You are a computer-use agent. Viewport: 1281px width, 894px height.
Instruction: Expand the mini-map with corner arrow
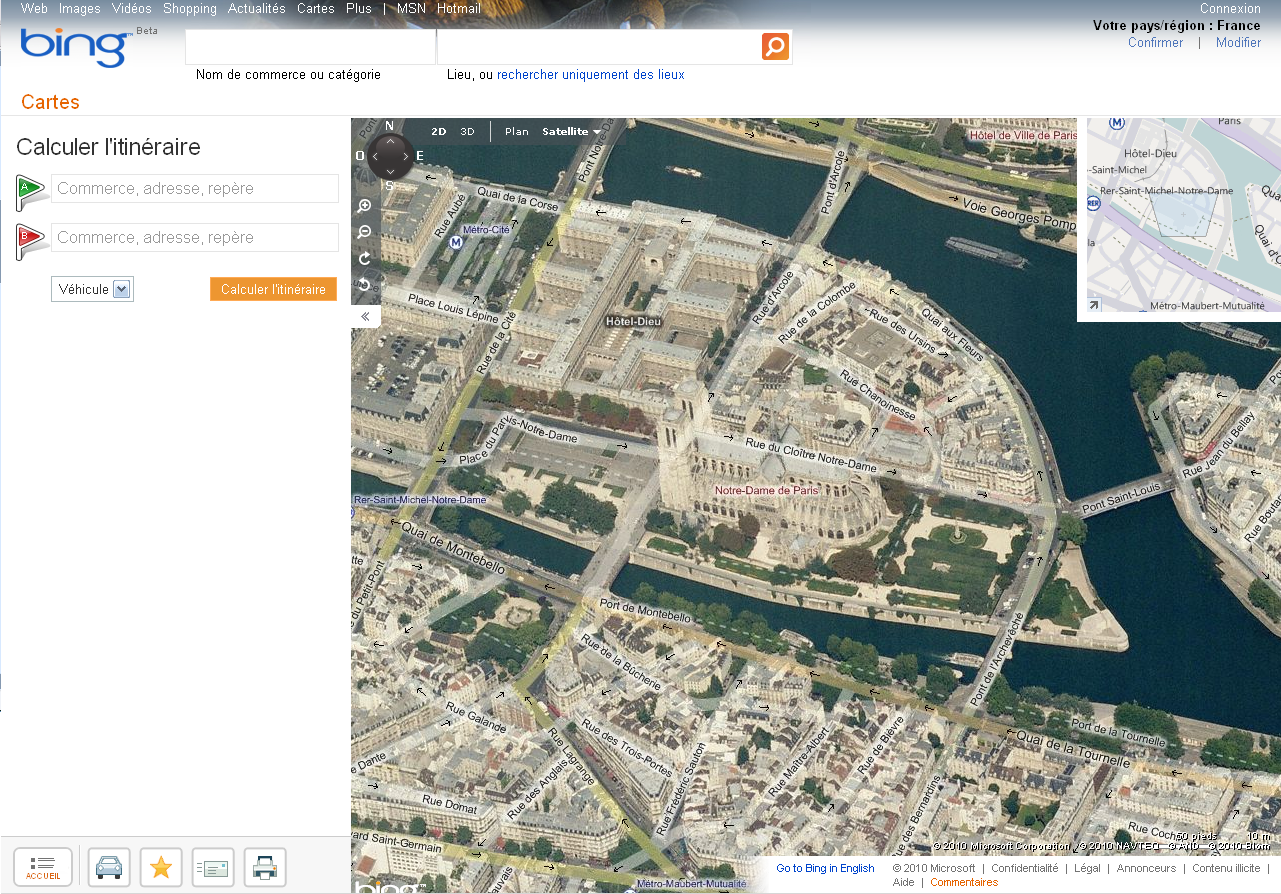tap(1094, 305)
